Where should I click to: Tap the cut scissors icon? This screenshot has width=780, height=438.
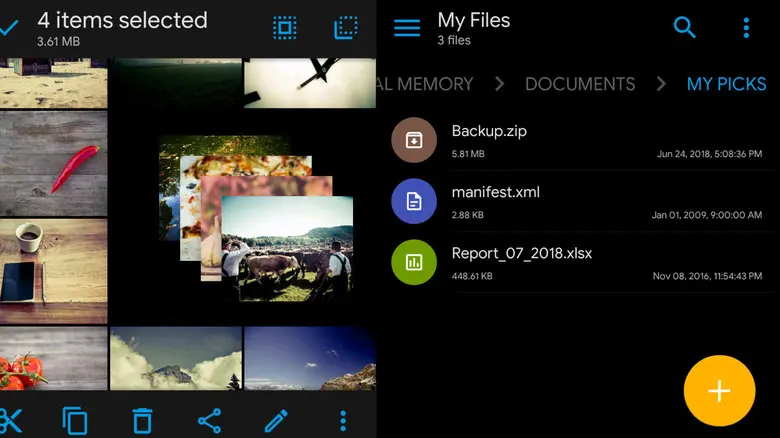pos(10,420)
